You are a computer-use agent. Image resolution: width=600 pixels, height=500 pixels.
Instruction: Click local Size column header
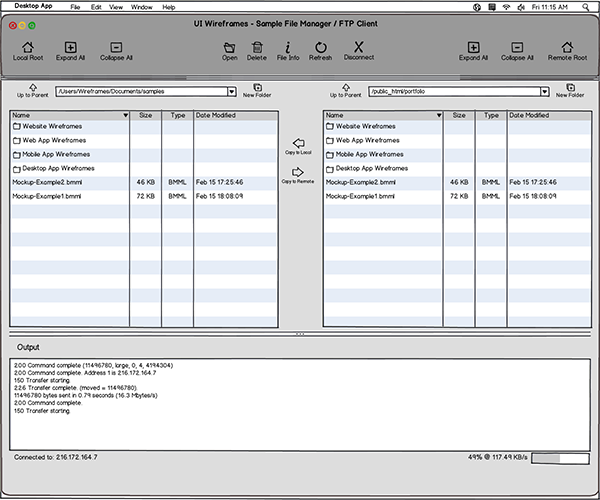click(x=145, y=115)
